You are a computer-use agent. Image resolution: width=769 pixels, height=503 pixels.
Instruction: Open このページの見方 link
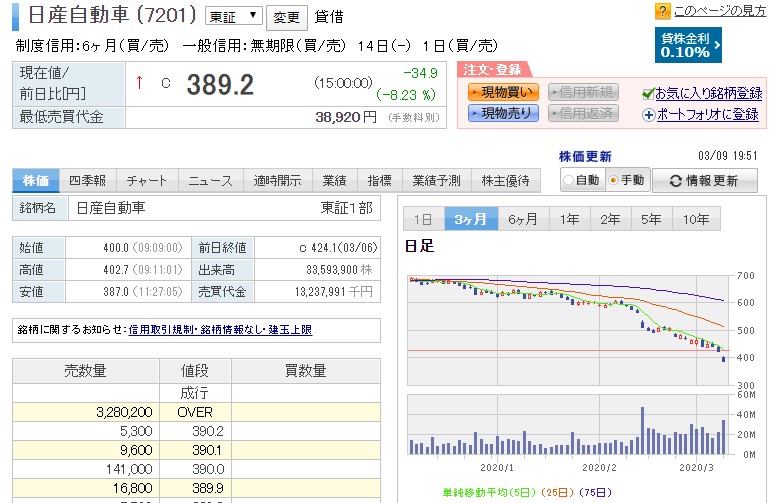[x=719, y=11]
